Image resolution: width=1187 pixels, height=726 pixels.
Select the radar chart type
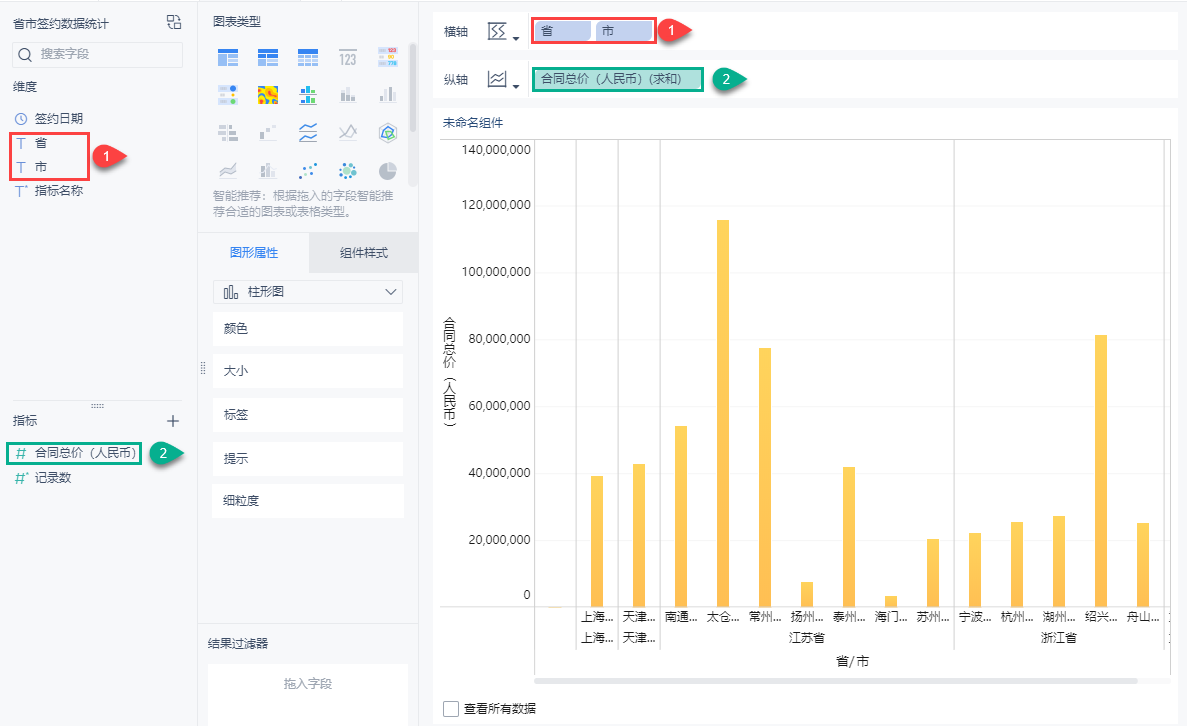tap(388, 133)
